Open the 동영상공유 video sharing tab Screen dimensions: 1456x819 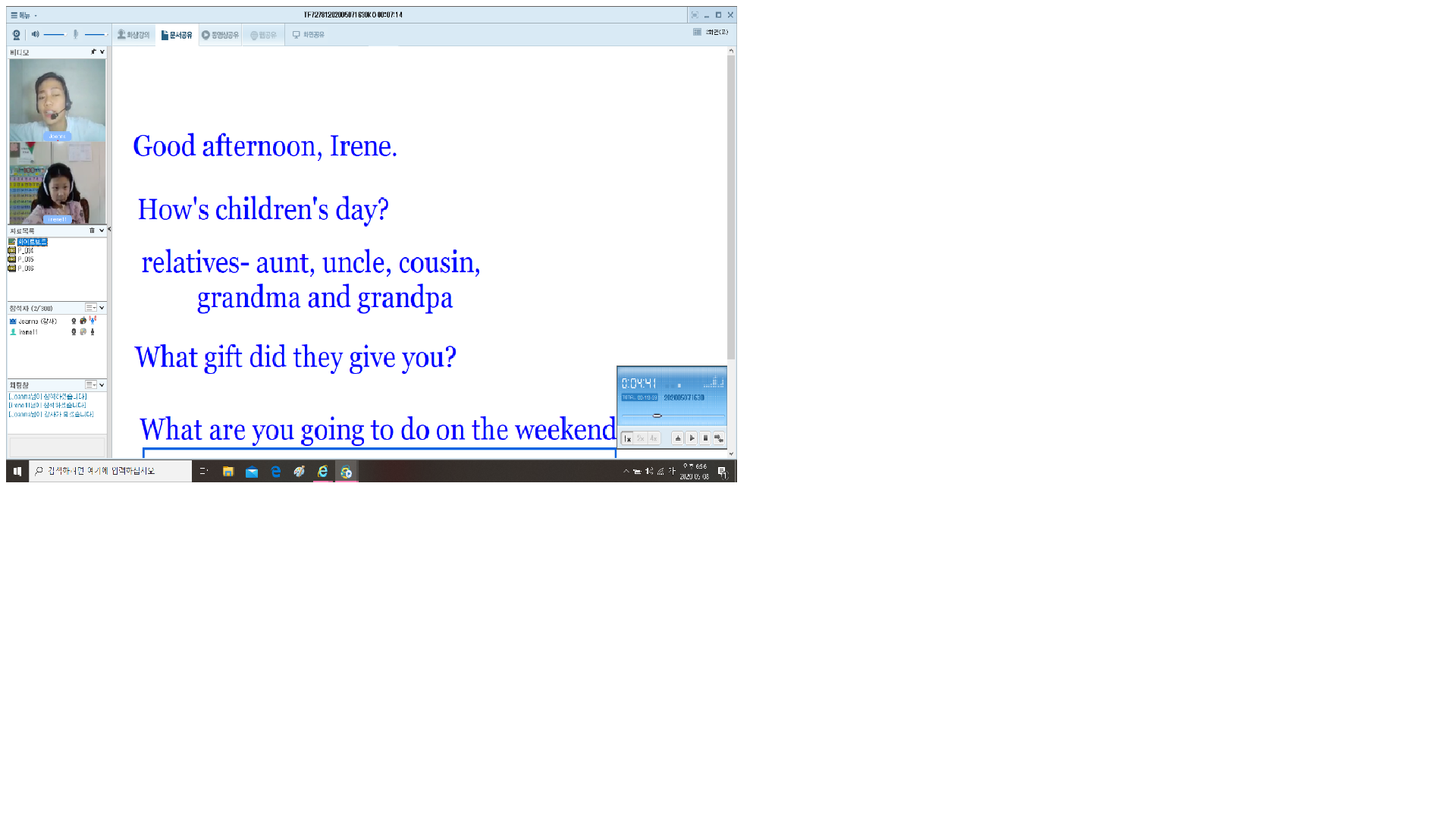[220, 35]
